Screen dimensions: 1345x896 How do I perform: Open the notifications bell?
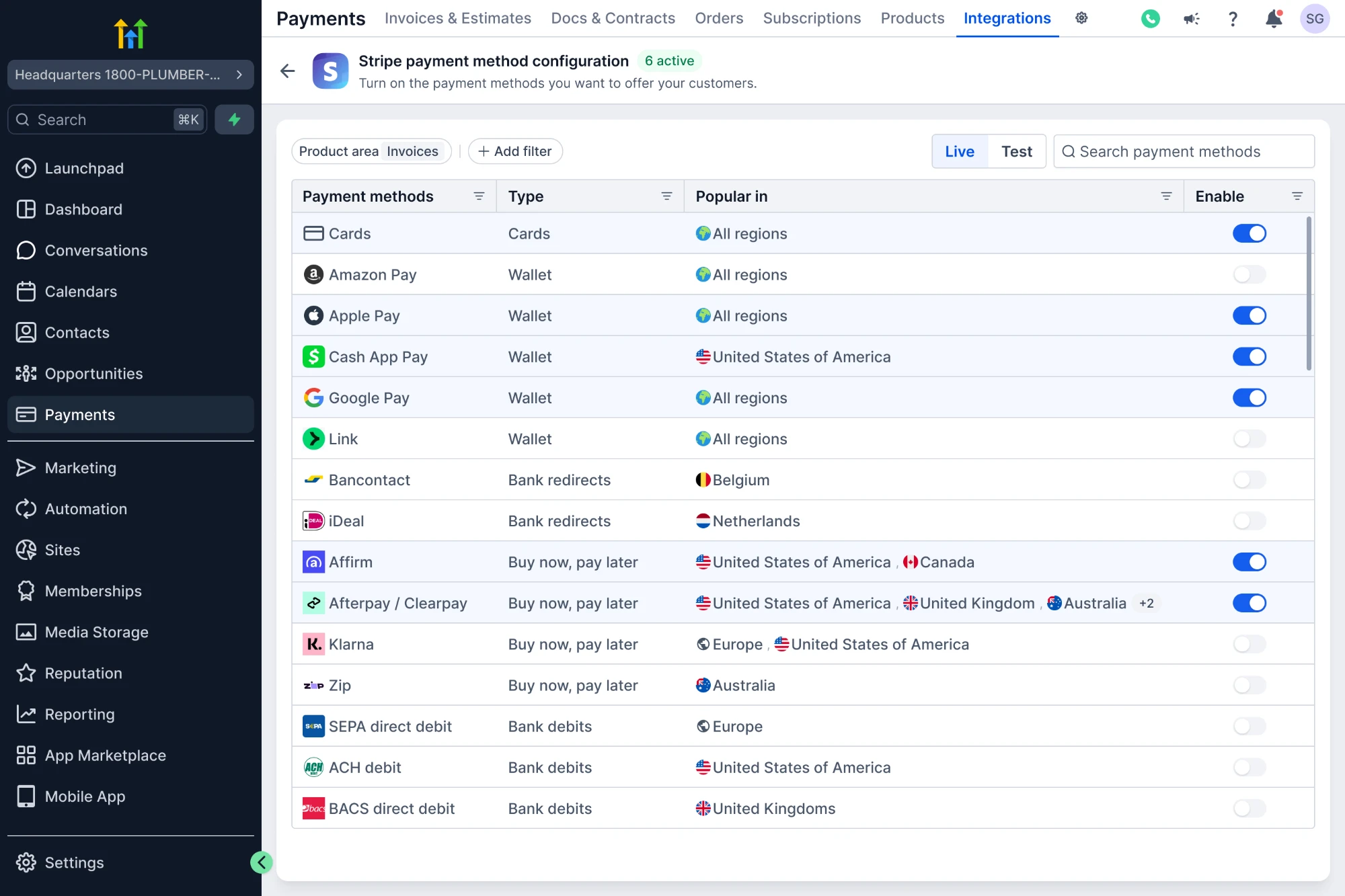[1274, 19]
